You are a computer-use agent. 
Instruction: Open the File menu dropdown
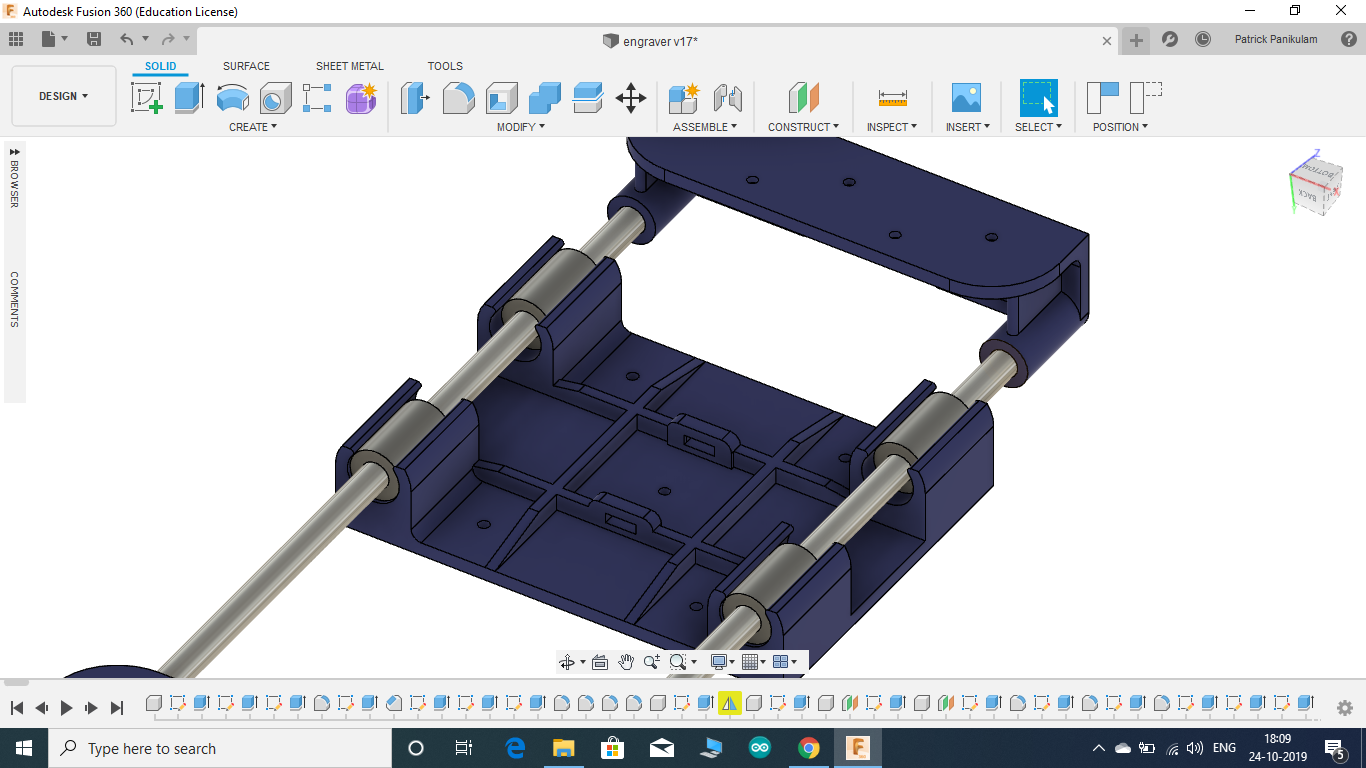click(55, 39)
